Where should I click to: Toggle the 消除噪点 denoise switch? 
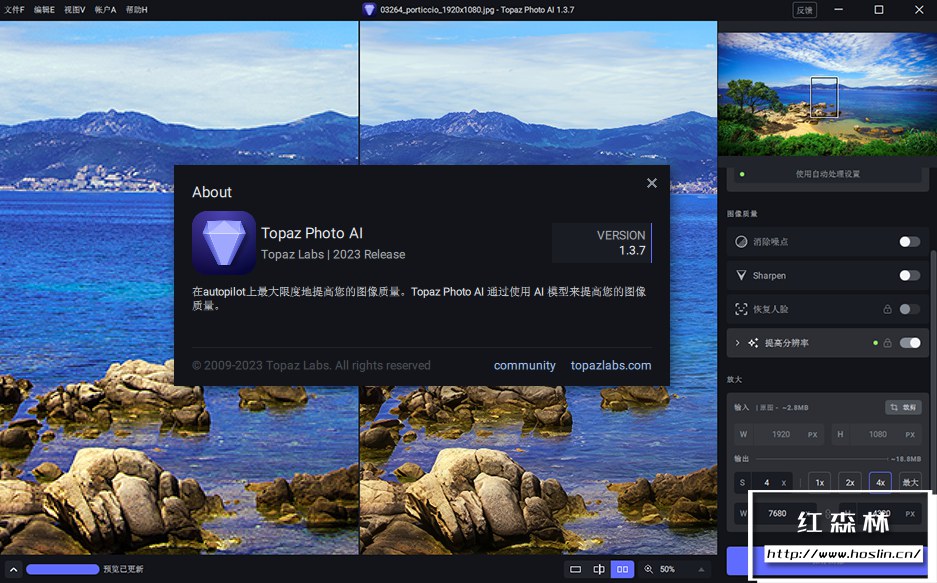[x=910, y=241]
